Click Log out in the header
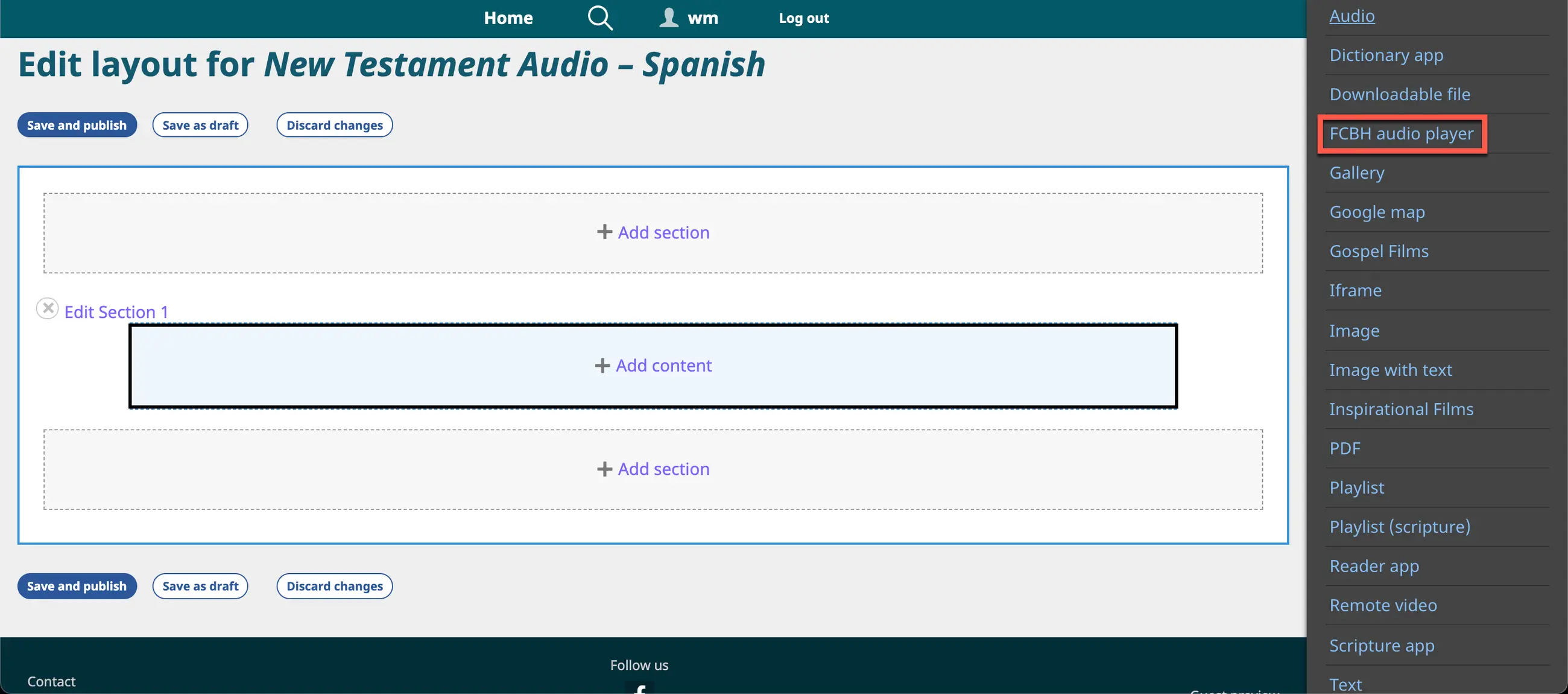 tap(803, 18)
